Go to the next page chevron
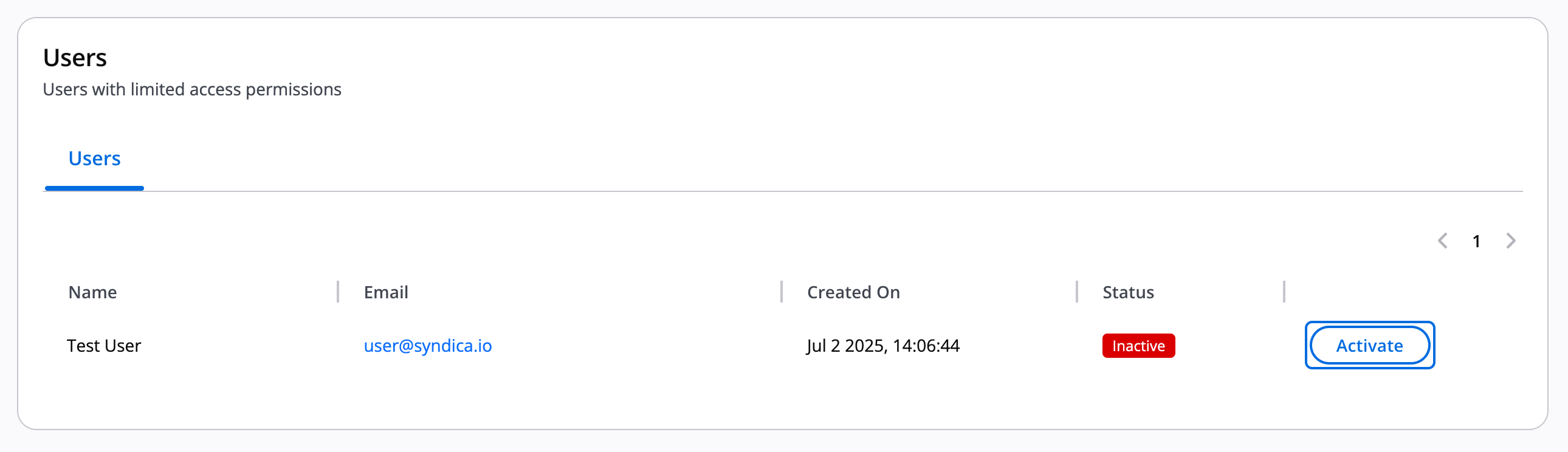 coord(1510,241)
